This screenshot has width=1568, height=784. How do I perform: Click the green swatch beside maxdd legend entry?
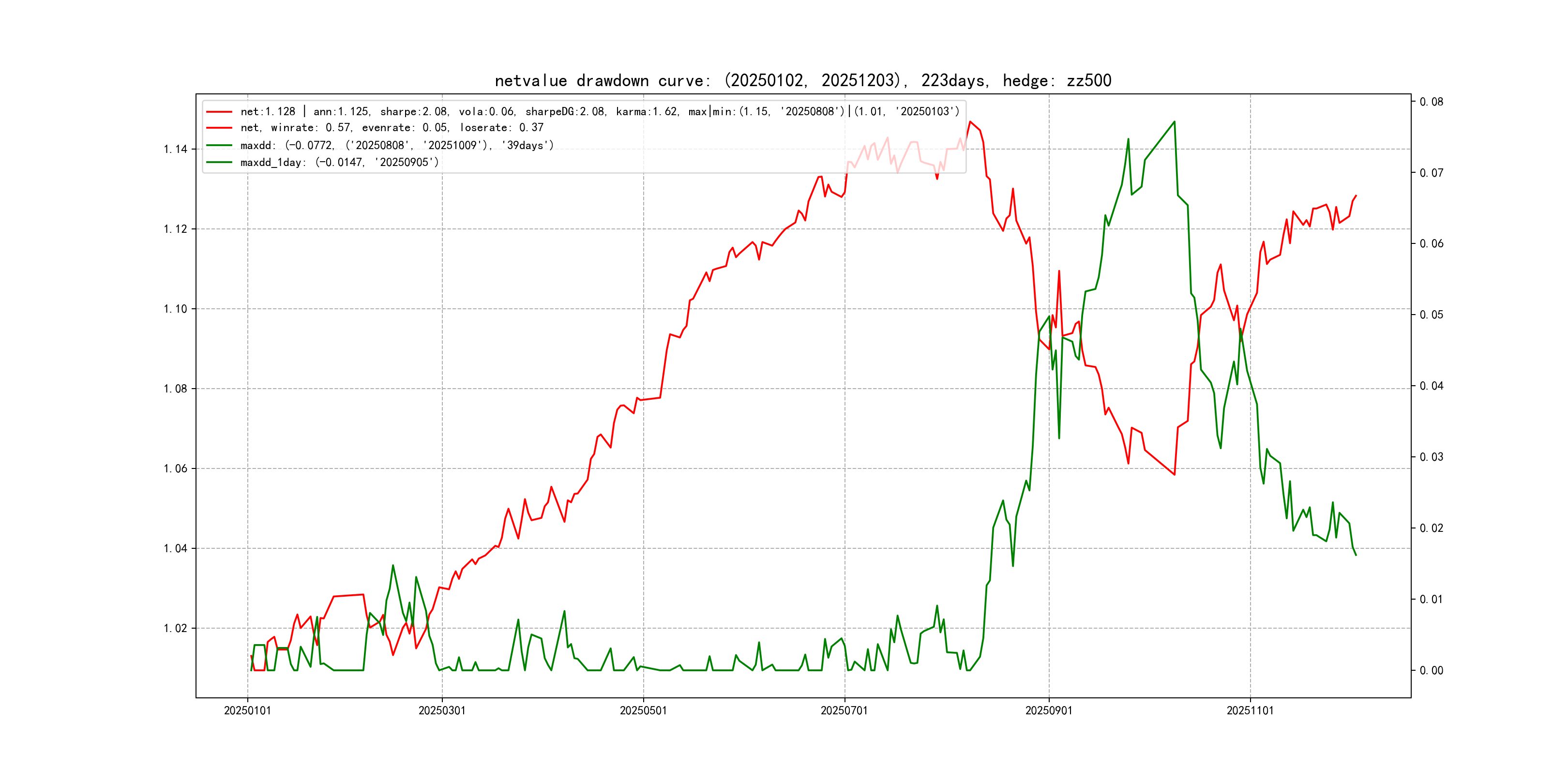[x=219, y=146]
